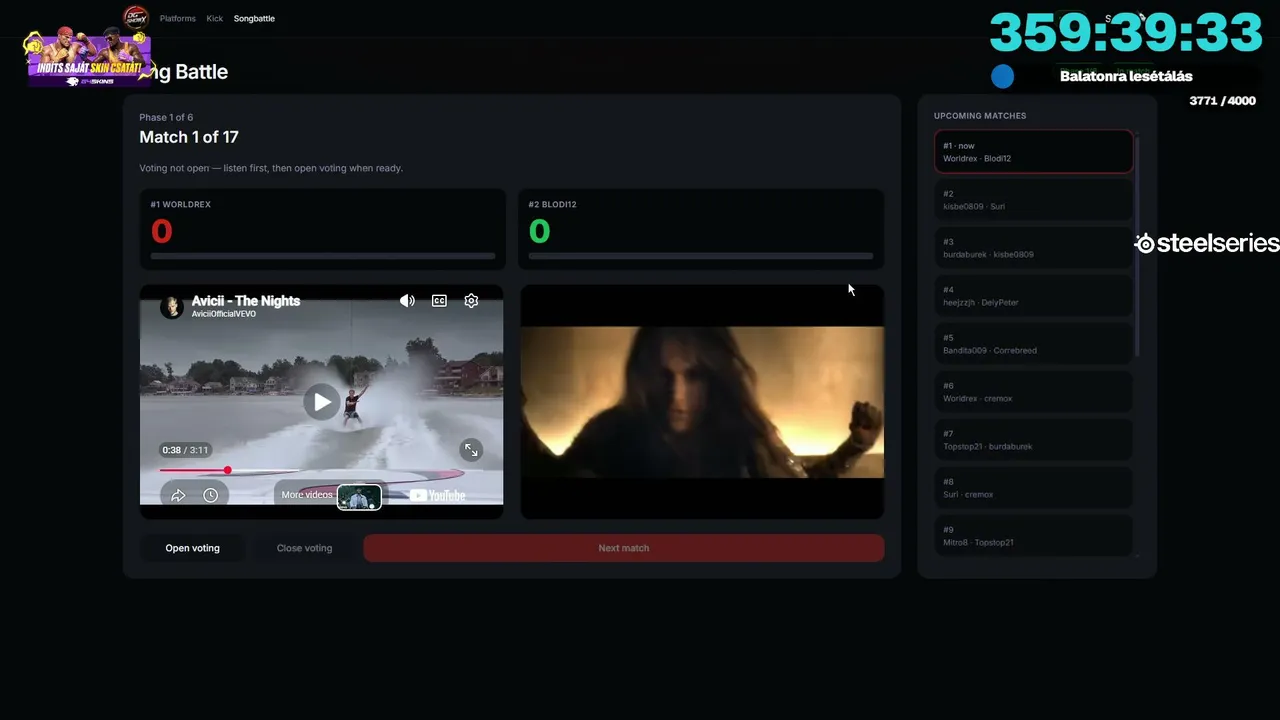Click the 359:39:33 countdown timer
Screen dimensions: 1280x720
(1127, 33)
